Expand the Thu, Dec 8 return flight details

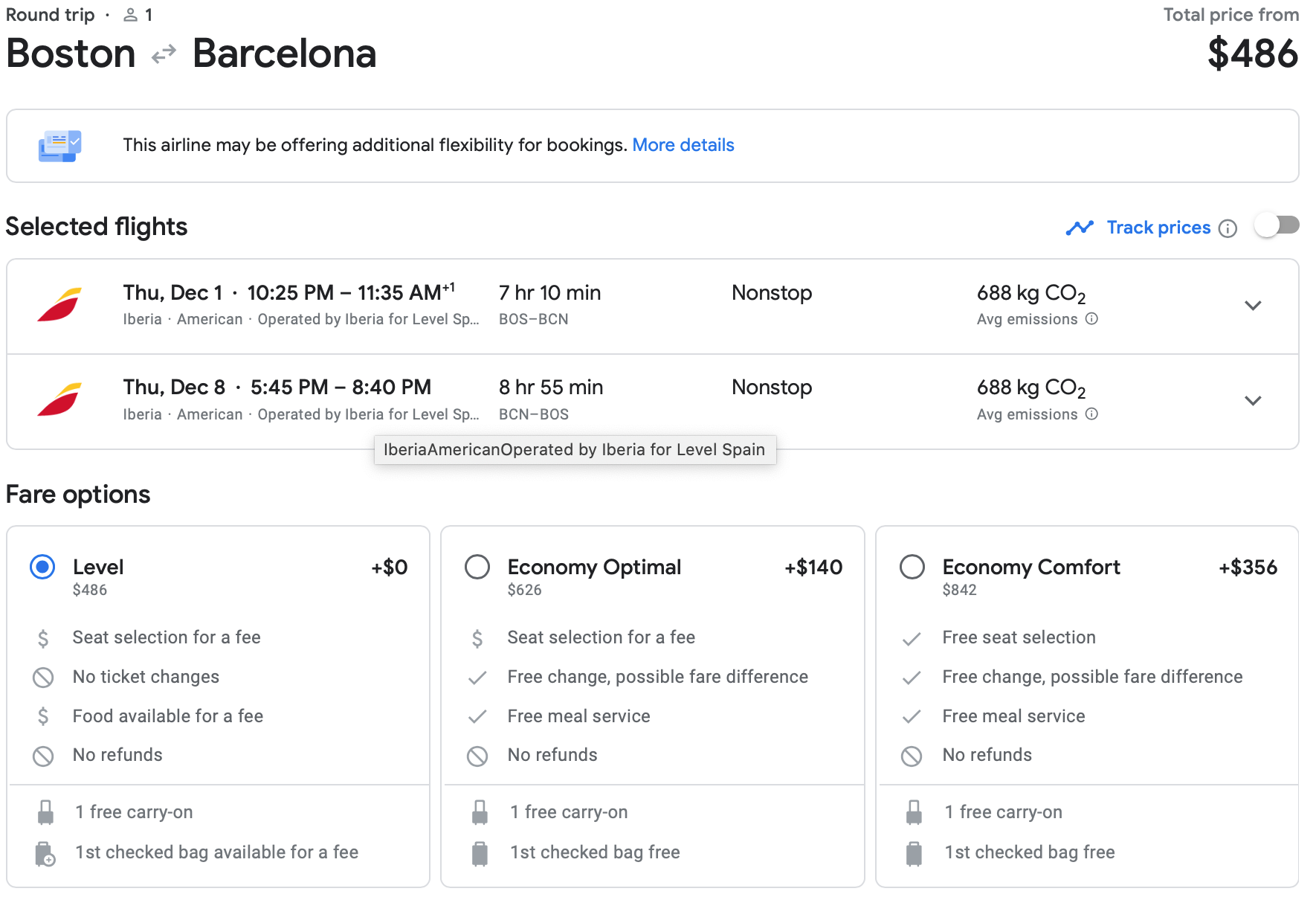[1253, 401]
